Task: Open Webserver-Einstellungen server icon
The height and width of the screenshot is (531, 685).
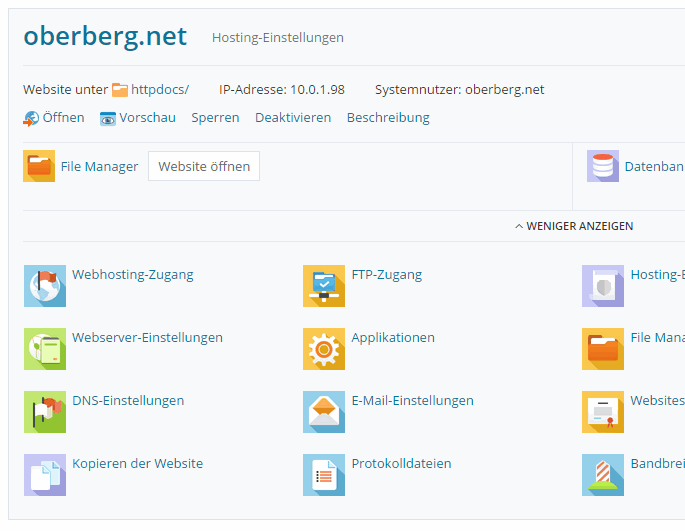Action: [44, 349]
